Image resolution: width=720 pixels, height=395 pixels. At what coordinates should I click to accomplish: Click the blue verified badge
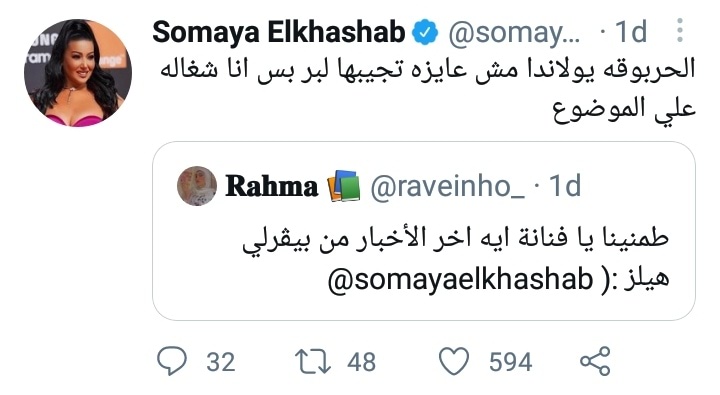click(424, 32)
